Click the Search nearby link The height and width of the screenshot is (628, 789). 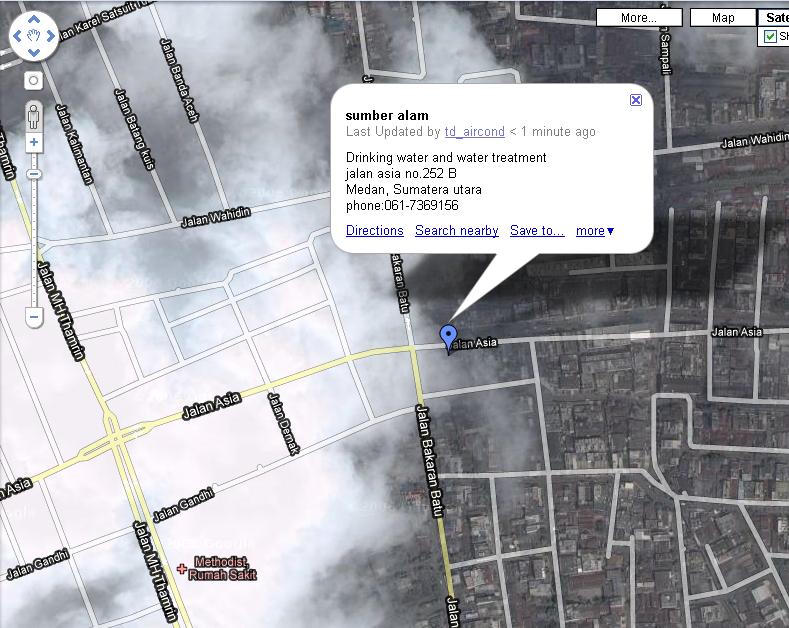point(456,231)
